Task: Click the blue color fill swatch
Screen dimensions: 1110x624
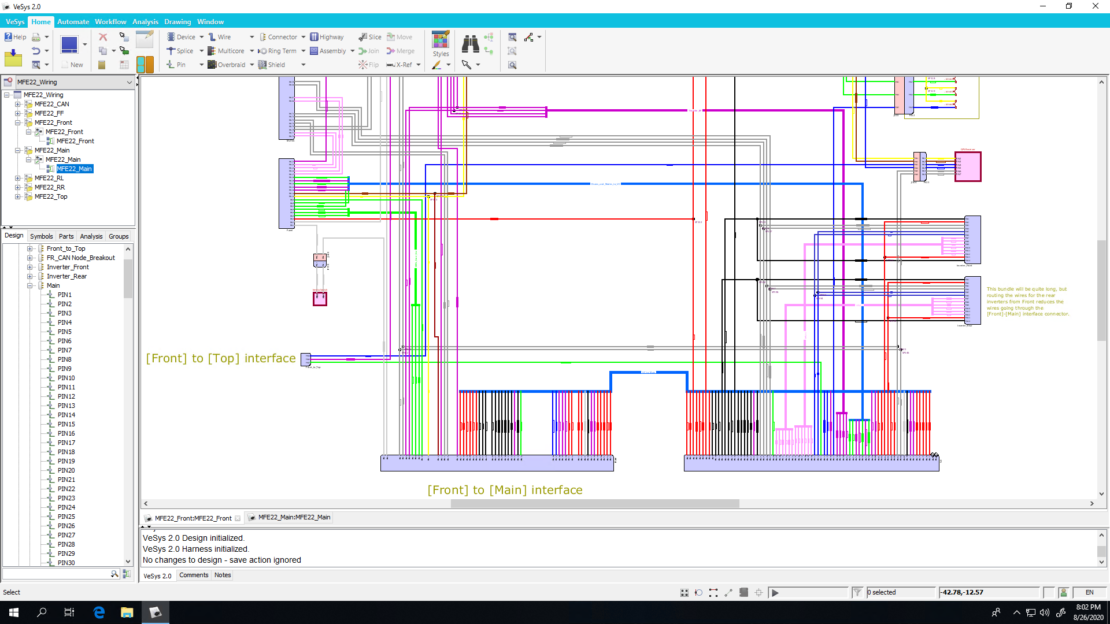Action: point(69,45)
